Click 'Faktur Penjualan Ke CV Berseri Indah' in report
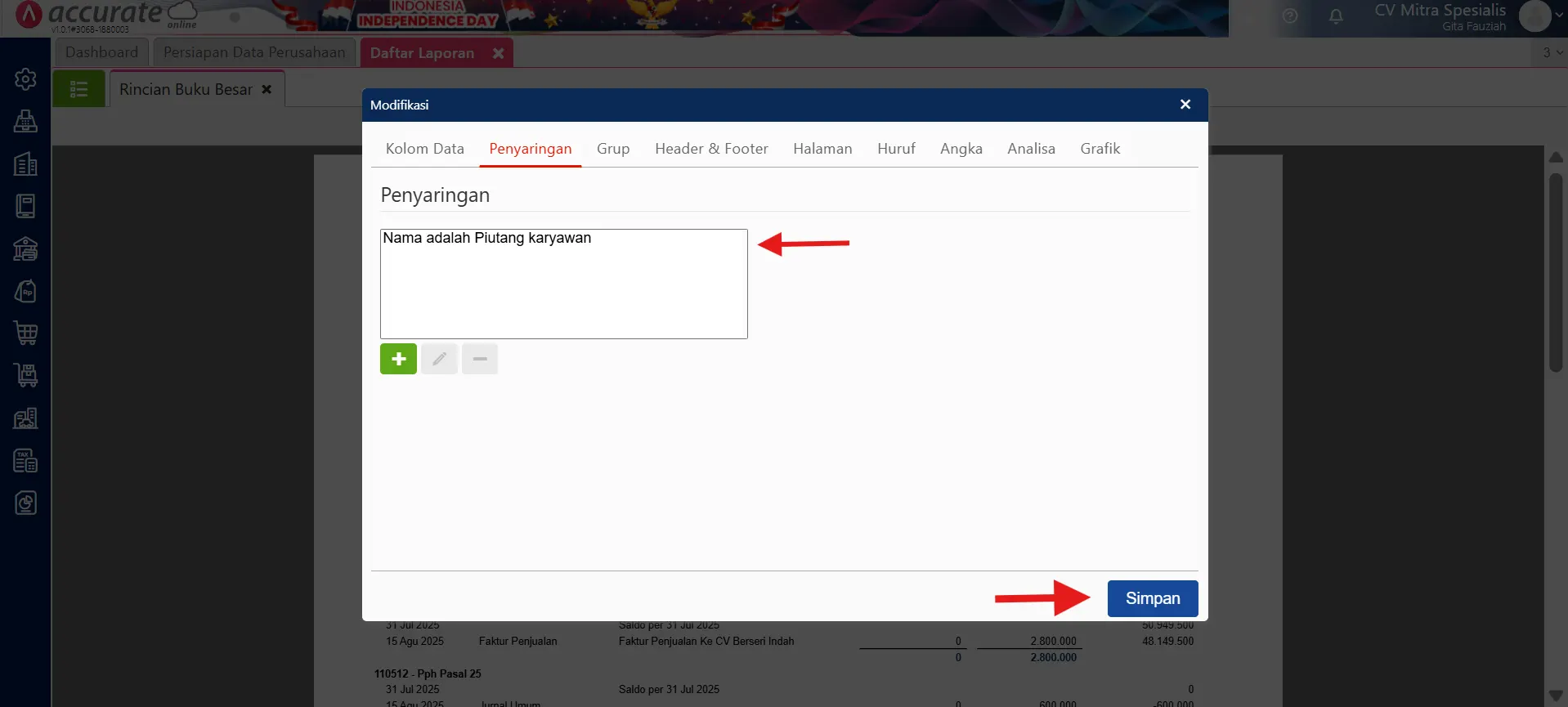This screenshot has height=707, width=1568. tap(706, 641)
